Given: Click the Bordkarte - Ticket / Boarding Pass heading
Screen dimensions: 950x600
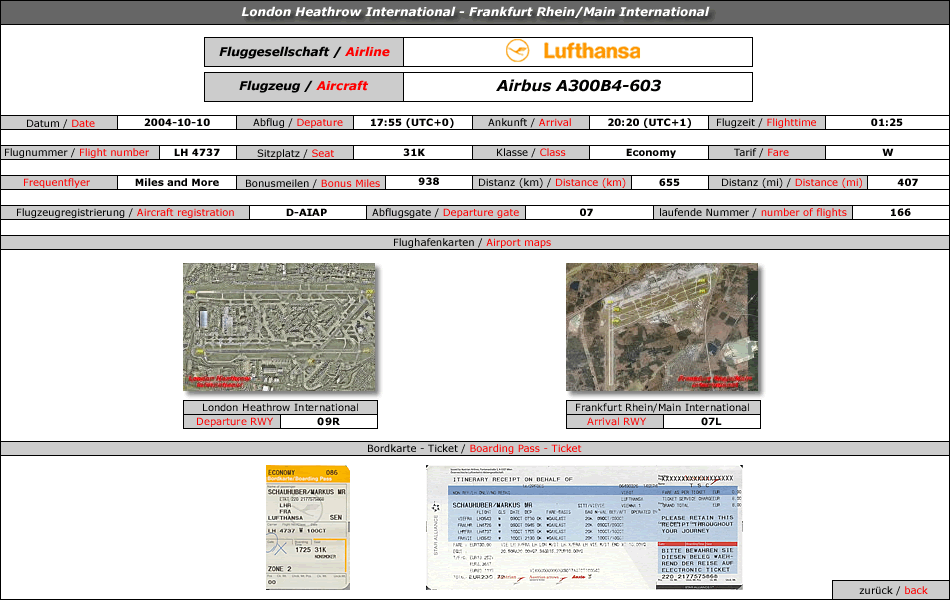Looking at the screenshot, I should (x=474, y=448).
